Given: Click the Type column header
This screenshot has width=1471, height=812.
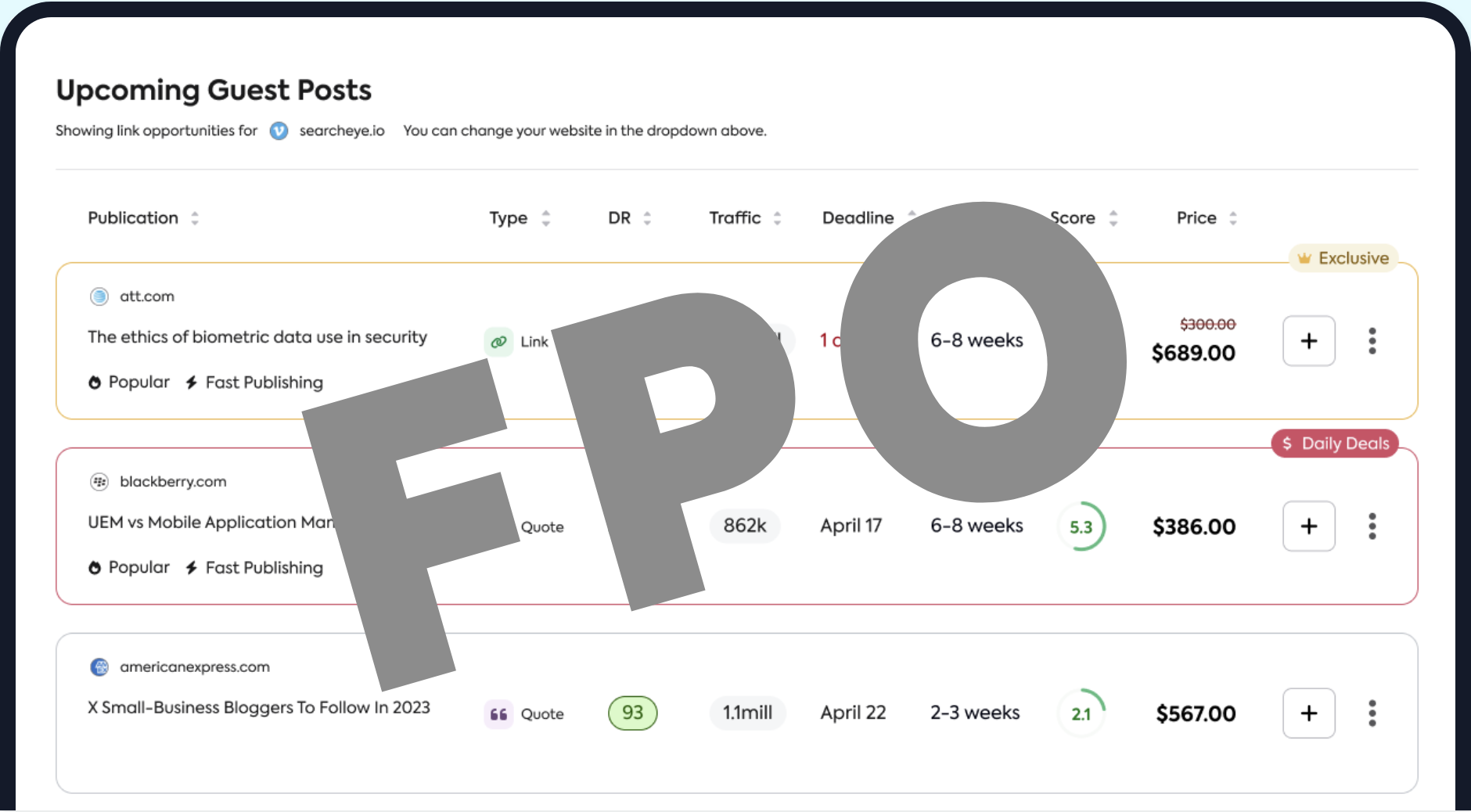Looking at the screenshot, I should (509, 218).
